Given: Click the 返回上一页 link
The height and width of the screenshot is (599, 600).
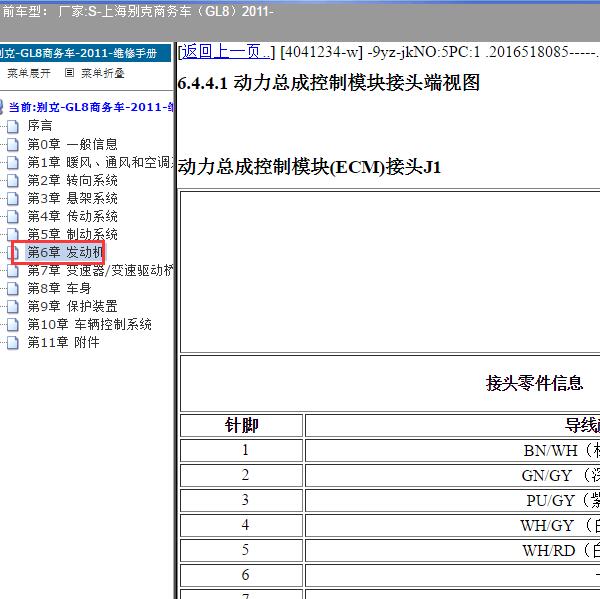Looking at the screenshot, I should tap(225, 52).
